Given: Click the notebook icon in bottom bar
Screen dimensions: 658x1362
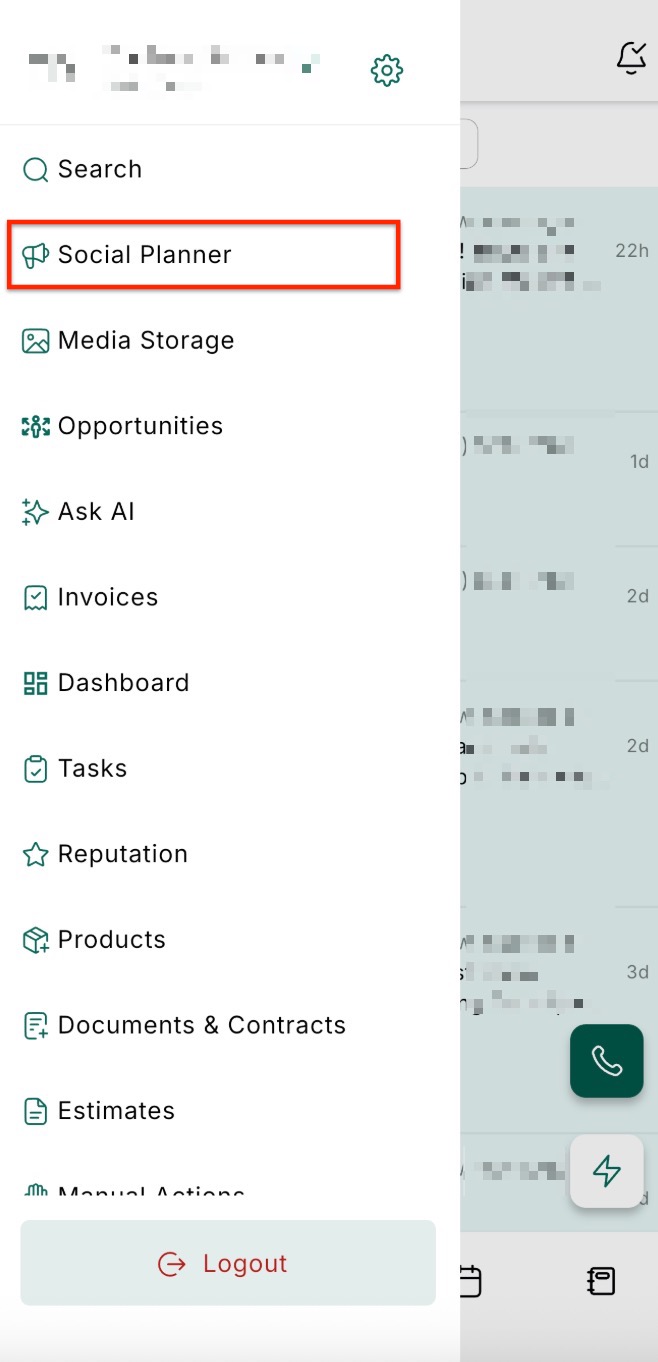Looking at the screenshot, I should point(601,1281).
